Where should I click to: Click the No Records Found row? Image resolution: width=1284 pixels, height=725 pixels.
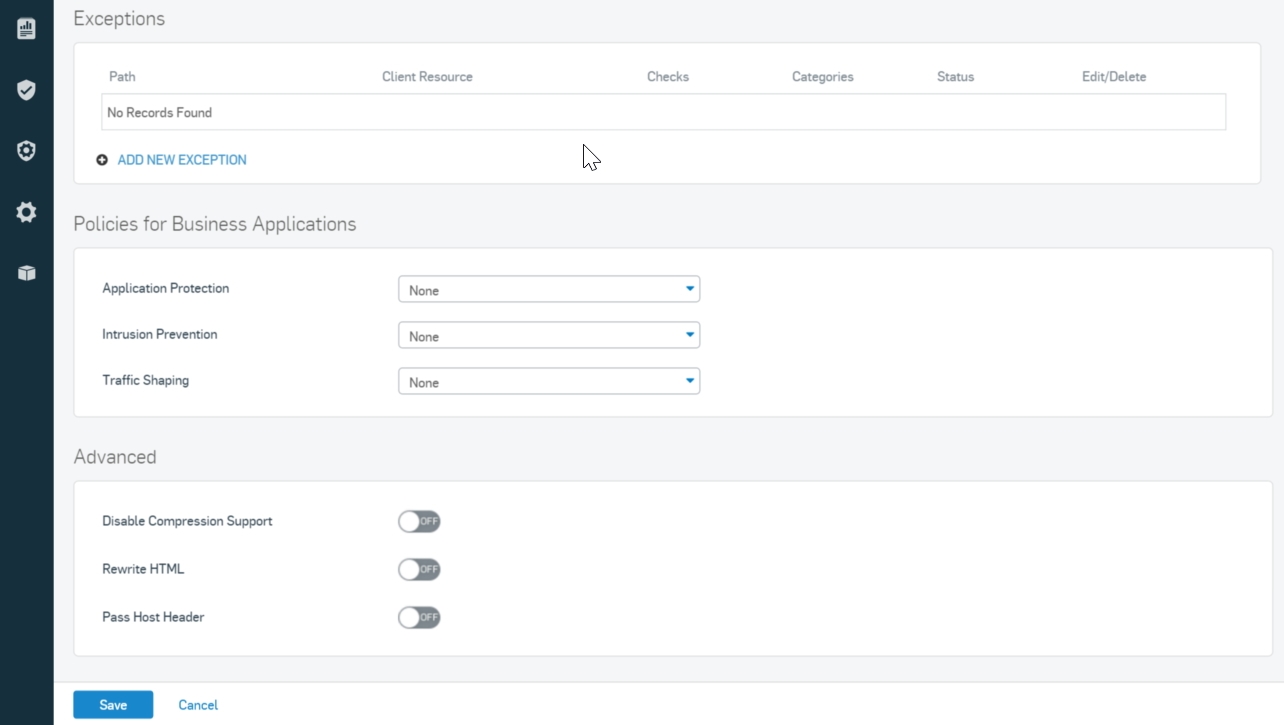664,112
